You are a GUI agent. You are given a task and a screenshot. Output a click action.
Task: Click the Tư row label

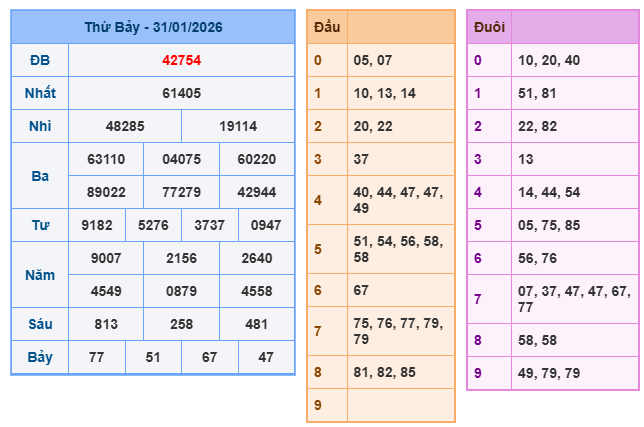tap(40, 225)
